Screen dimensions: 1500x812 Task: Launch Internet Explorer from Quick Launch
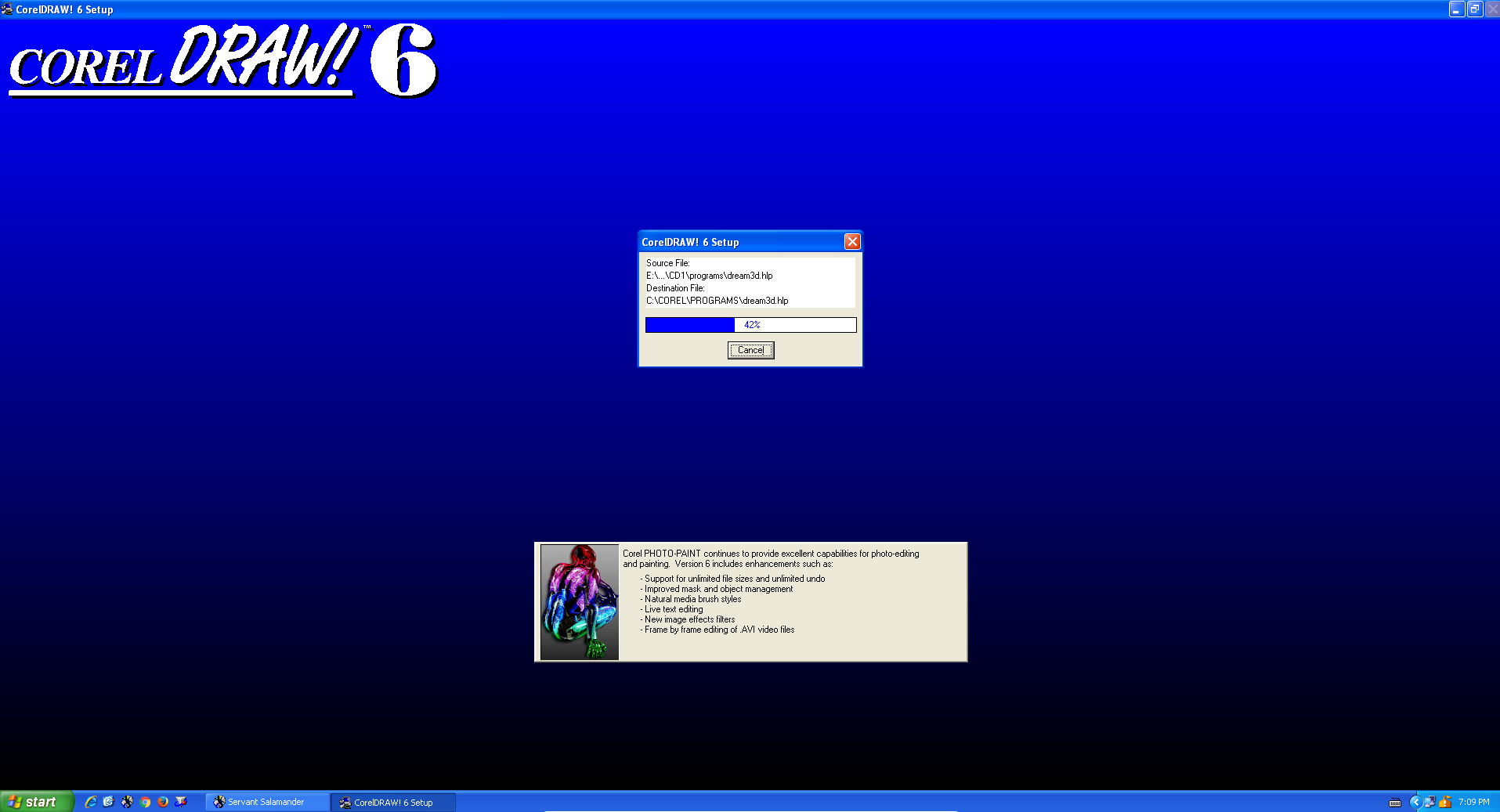[x=91, y=802]
